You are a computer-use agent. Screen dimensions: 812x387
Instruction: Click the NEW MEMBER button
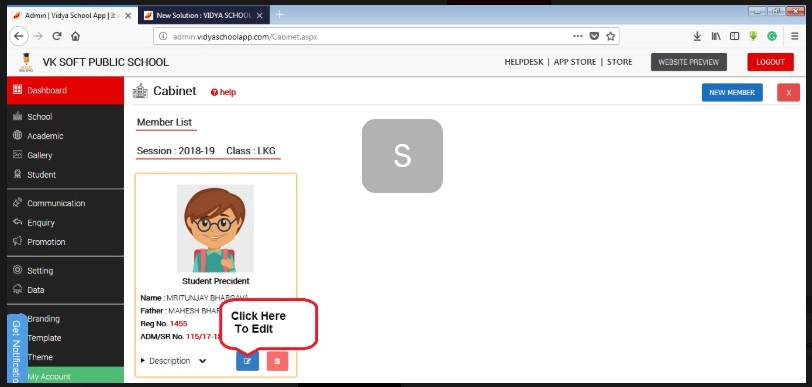[732, 92]
